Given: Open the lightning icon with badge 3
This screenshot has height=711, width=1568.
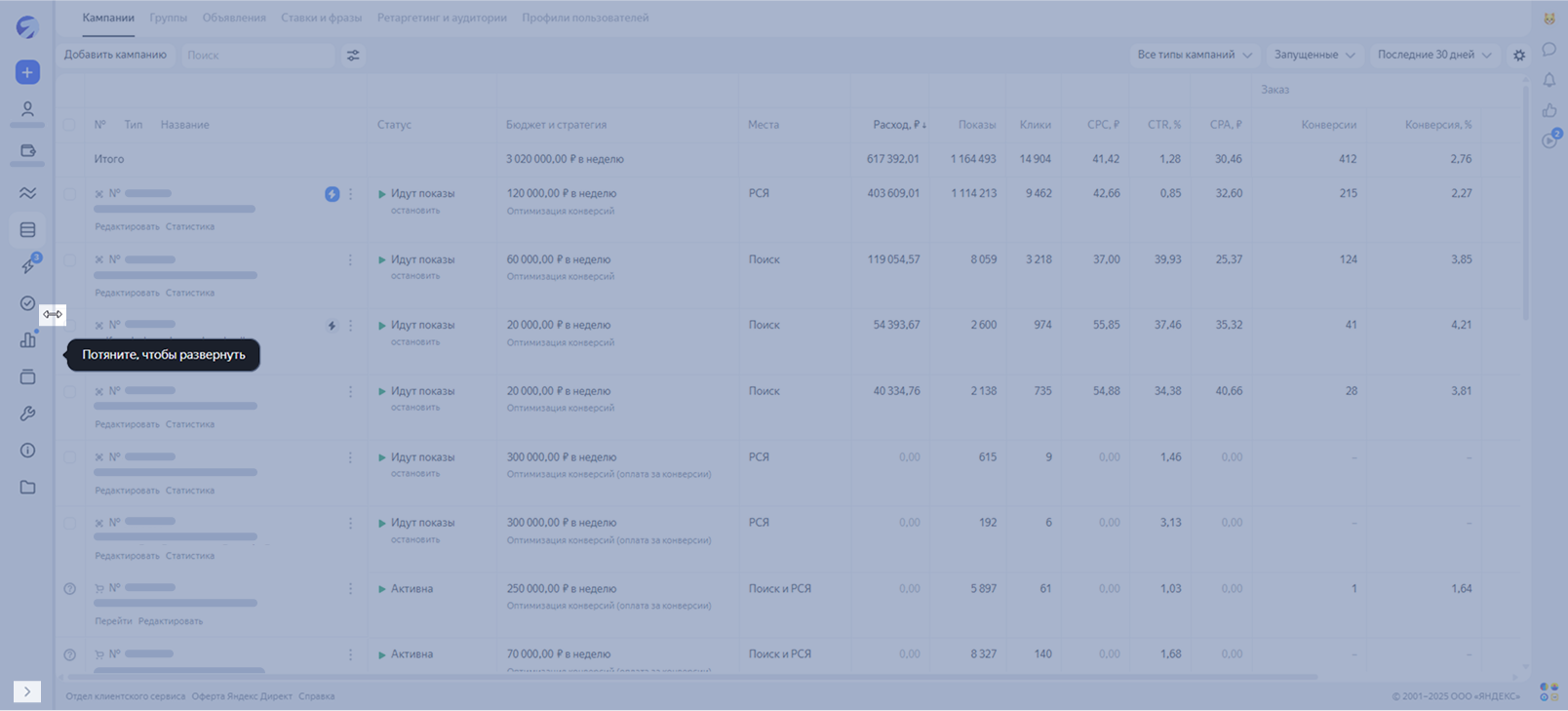Looking at the screenshot, I should pos(29,265).
